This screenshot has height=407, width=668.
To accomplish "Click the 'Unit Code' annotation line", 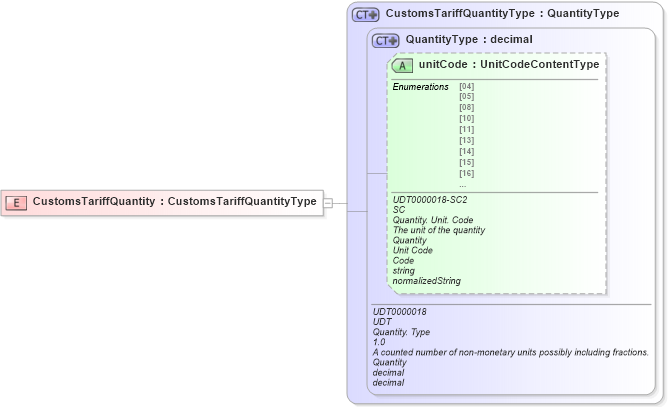I will pyautogui.click(x=412, y=251).
